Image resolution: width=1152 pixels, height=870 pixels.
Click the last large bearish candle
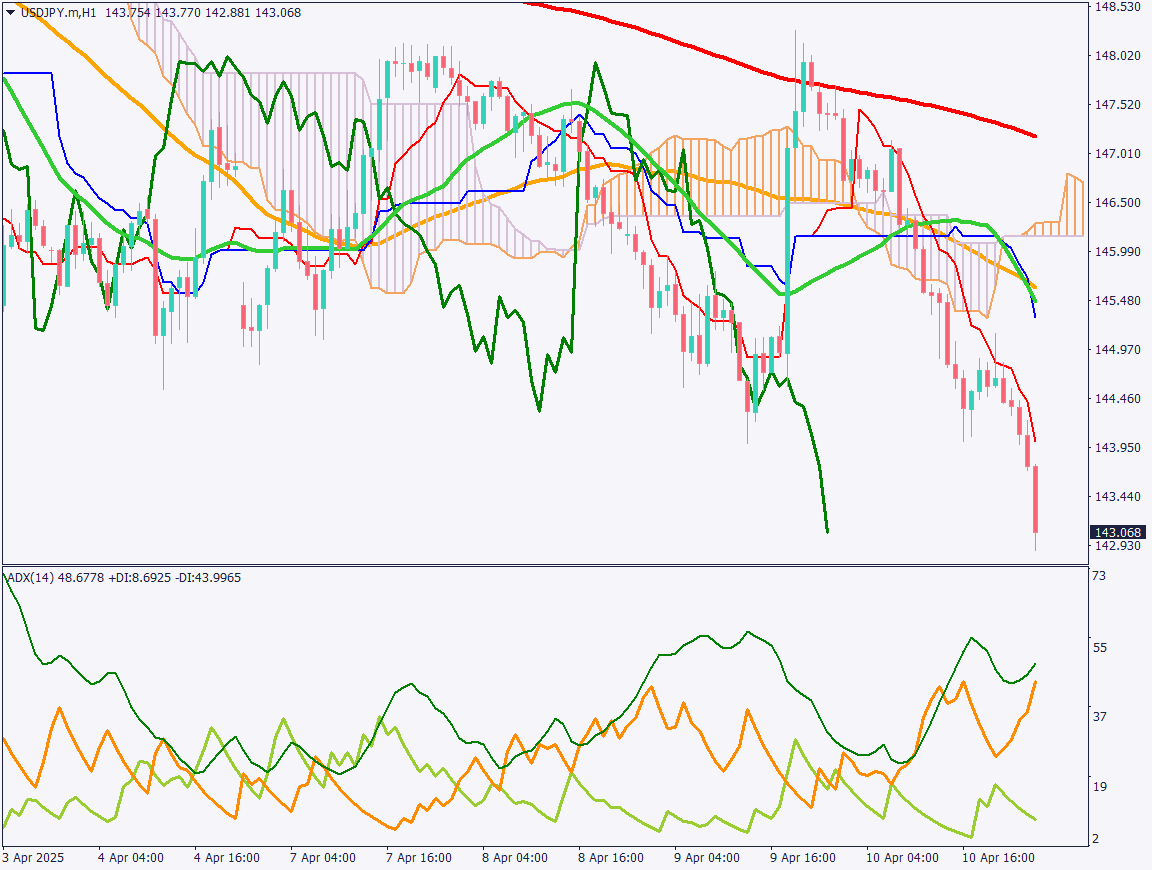click(x=1036, y=498)
